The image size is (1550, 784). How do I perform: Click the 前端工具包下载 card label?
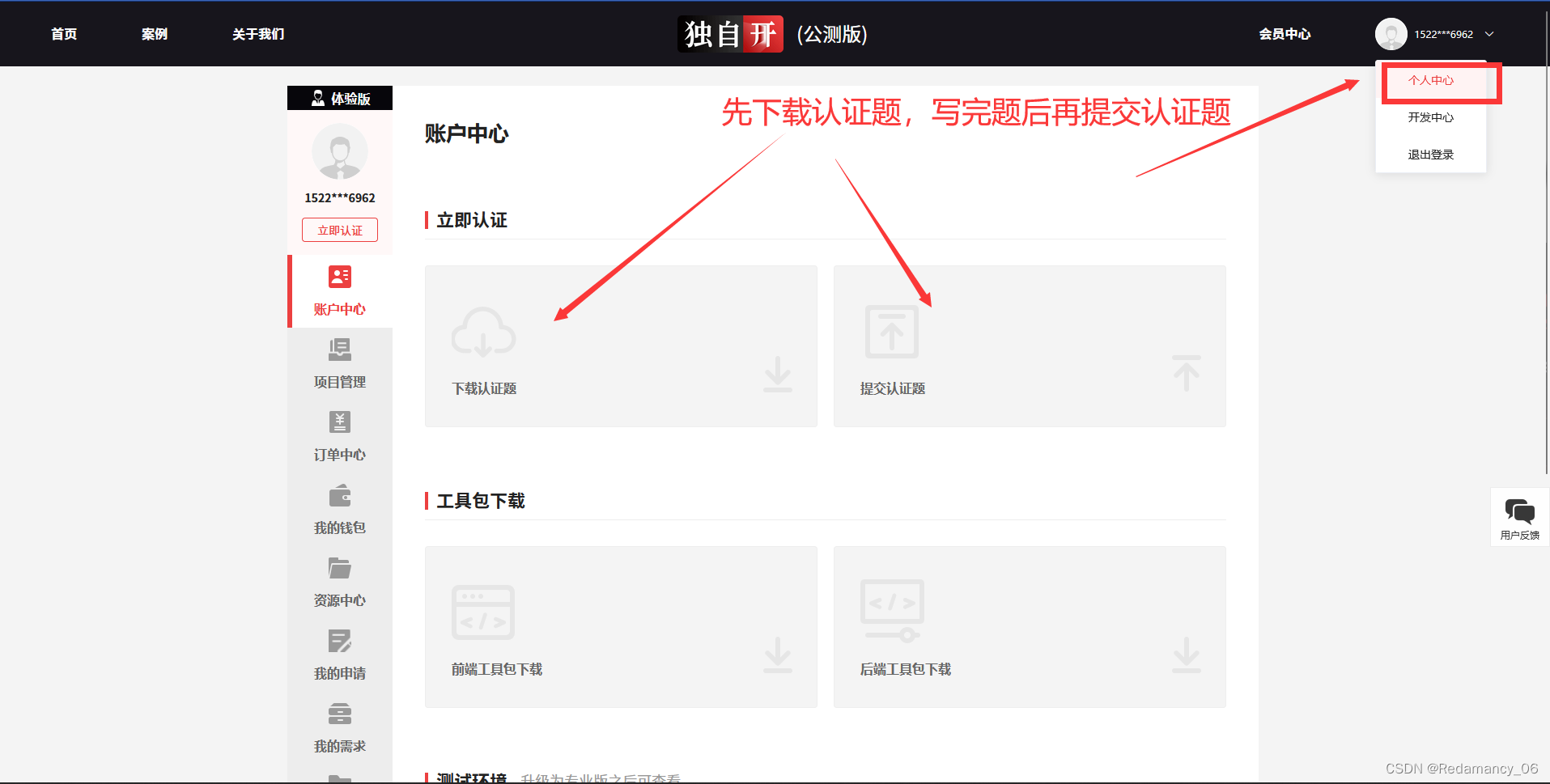tap(497, 669)
